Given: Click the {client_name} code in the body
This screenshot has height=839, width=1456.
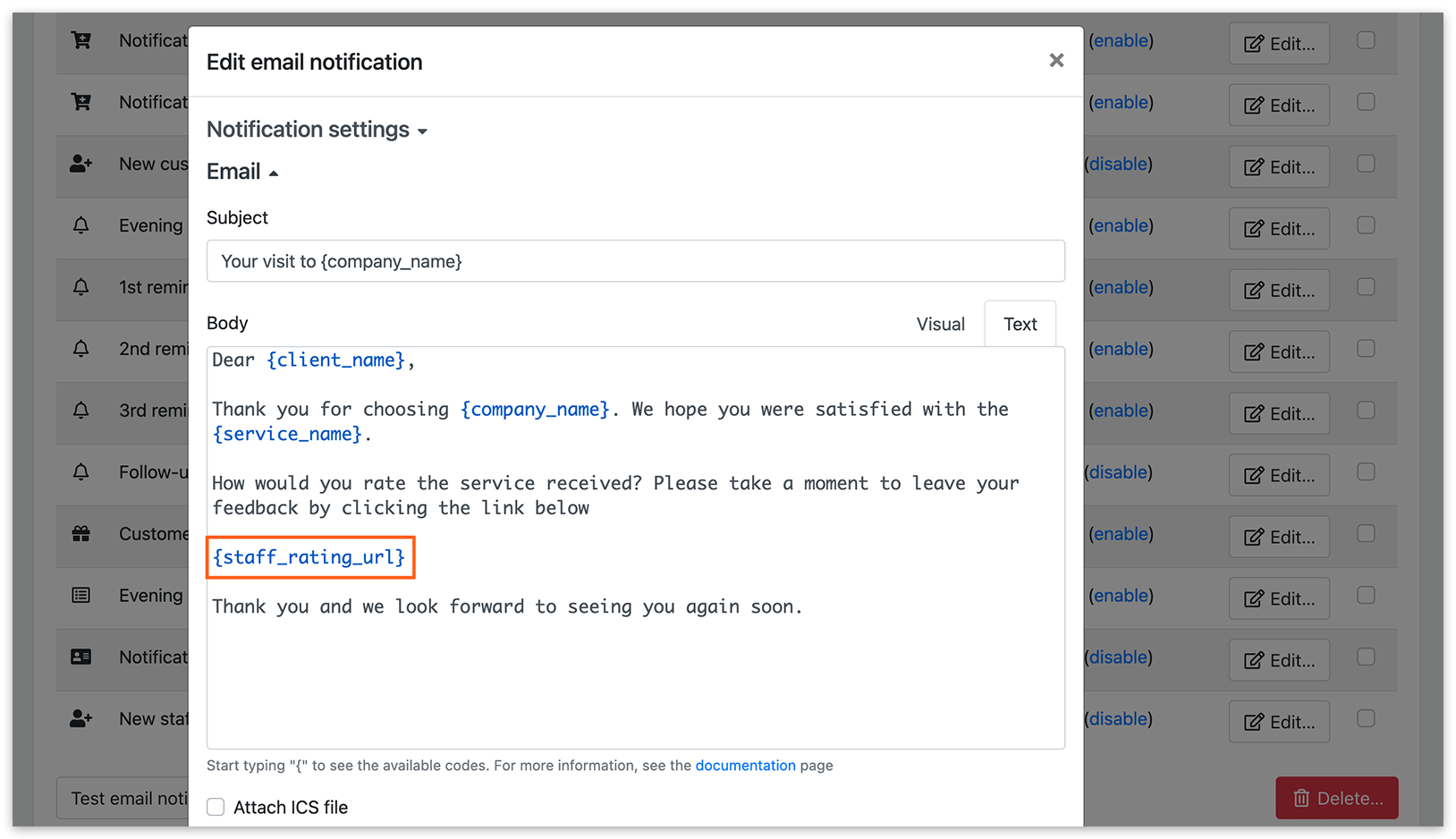Looking at the screenshot, I should point(335,360).
